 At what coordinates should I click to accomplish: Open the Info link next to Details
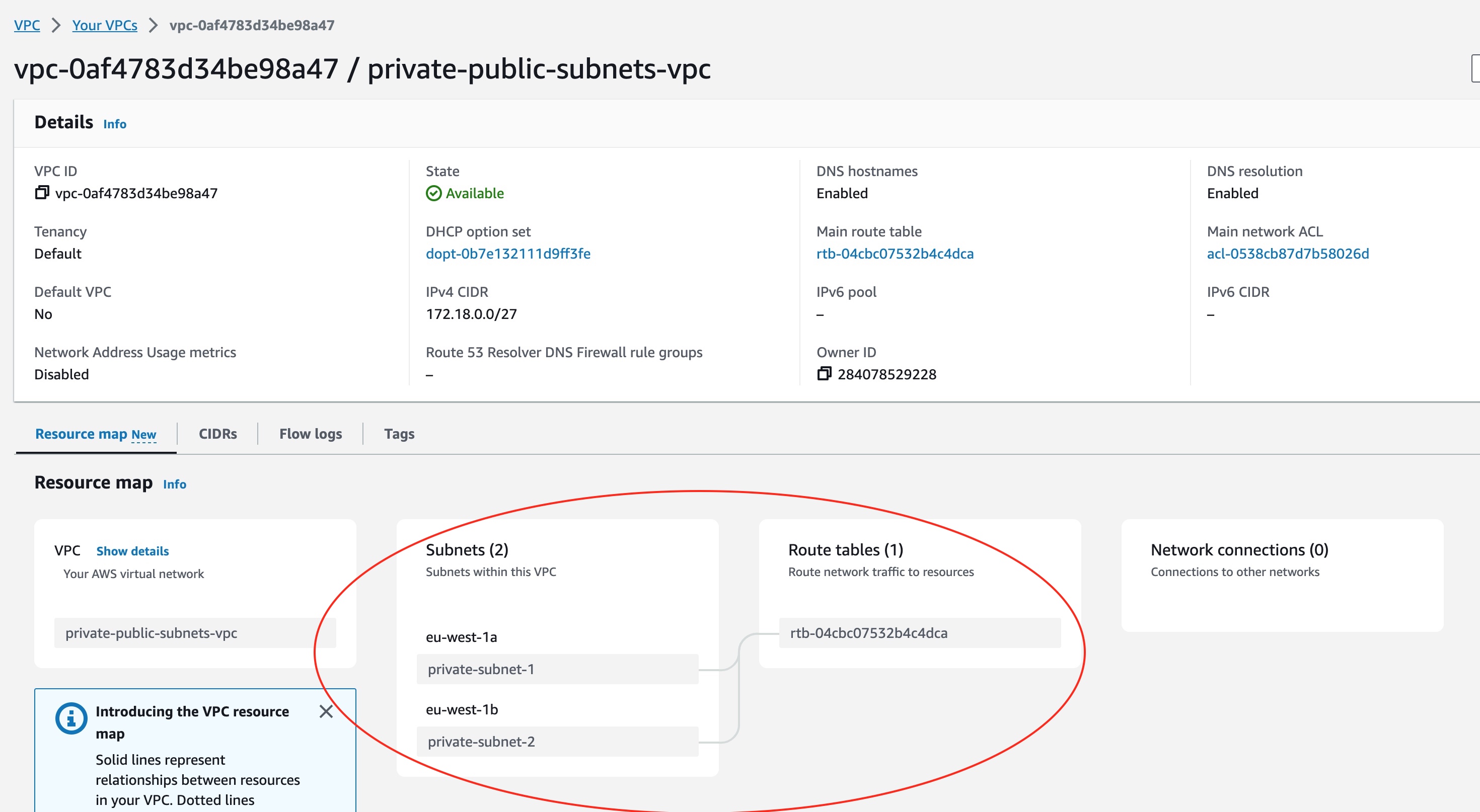(115, 124)
